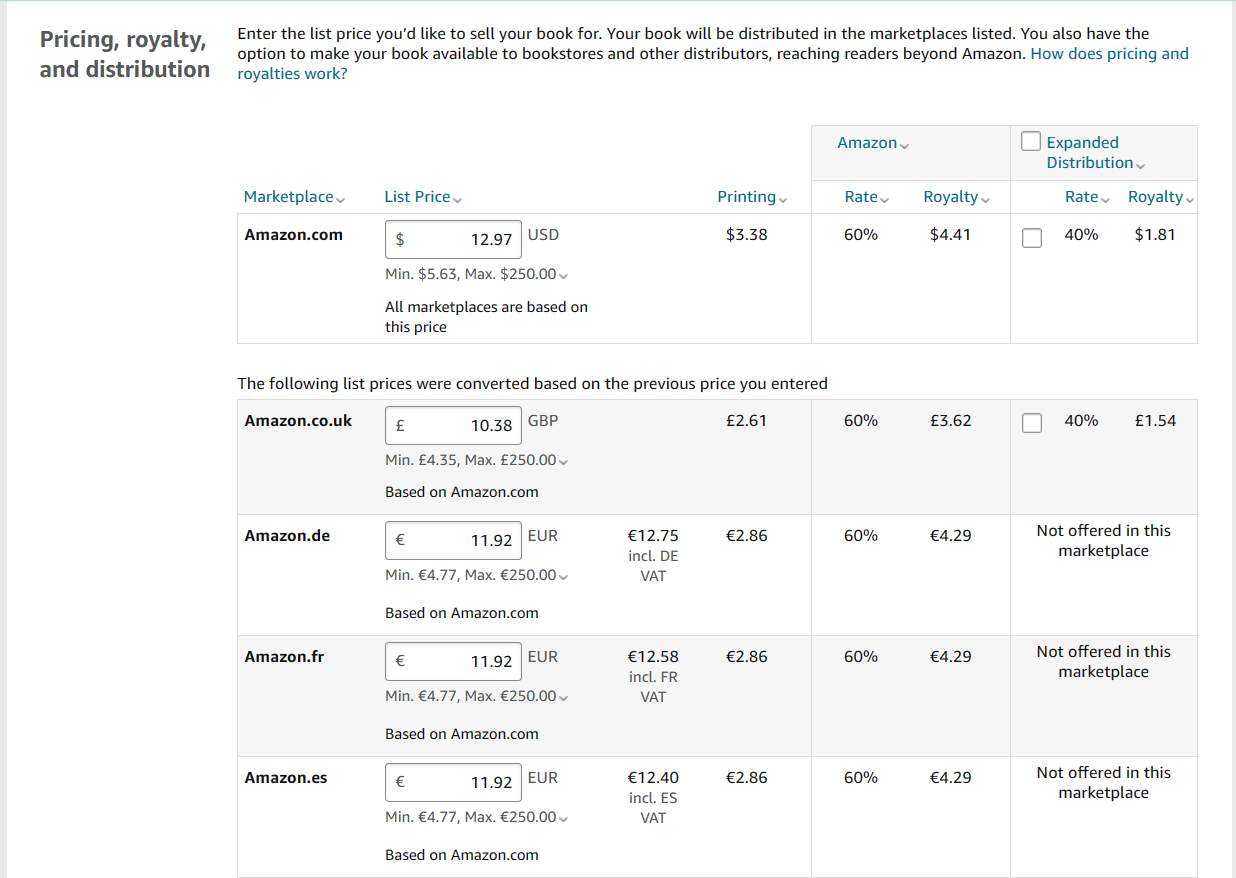Image resolution: width=1236 pixels, height=878 pixels.
Task: Open the List Price column dropdown
Action: (423, 197)
